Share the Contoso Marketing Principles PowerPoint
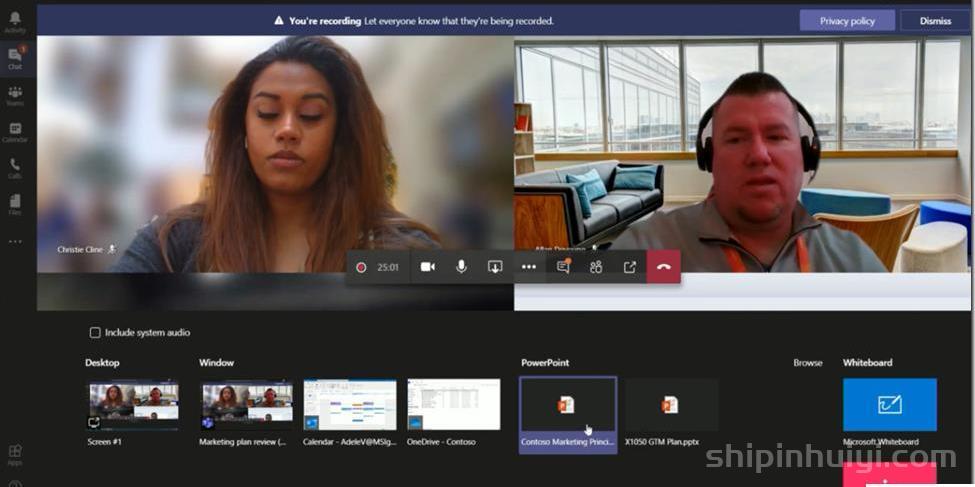Viewport: 975px width, 487px height. pos(568,414)
